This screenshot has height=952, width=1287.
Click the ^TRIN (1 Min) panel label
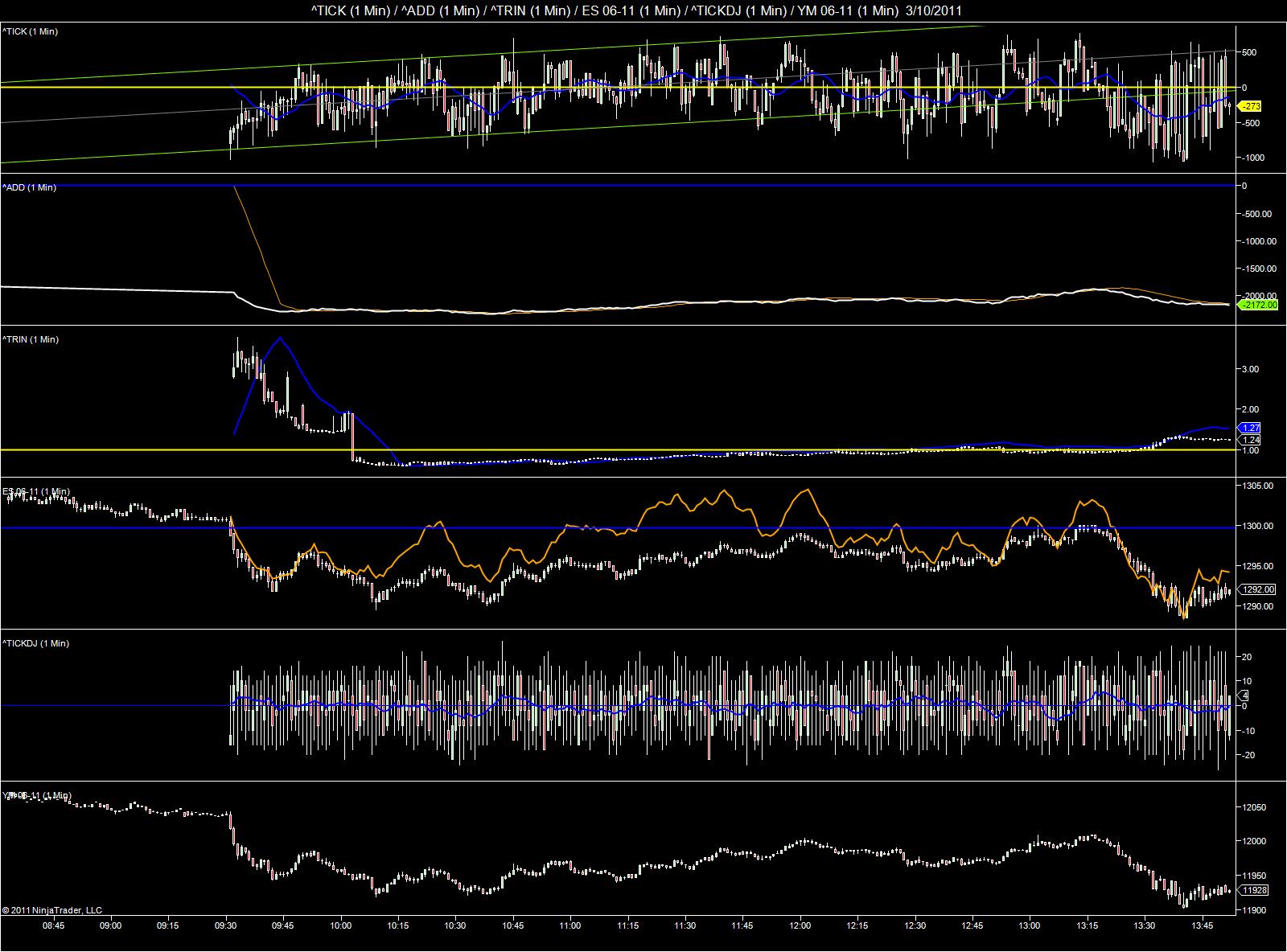pyautogui.click(x=31, y=339)
